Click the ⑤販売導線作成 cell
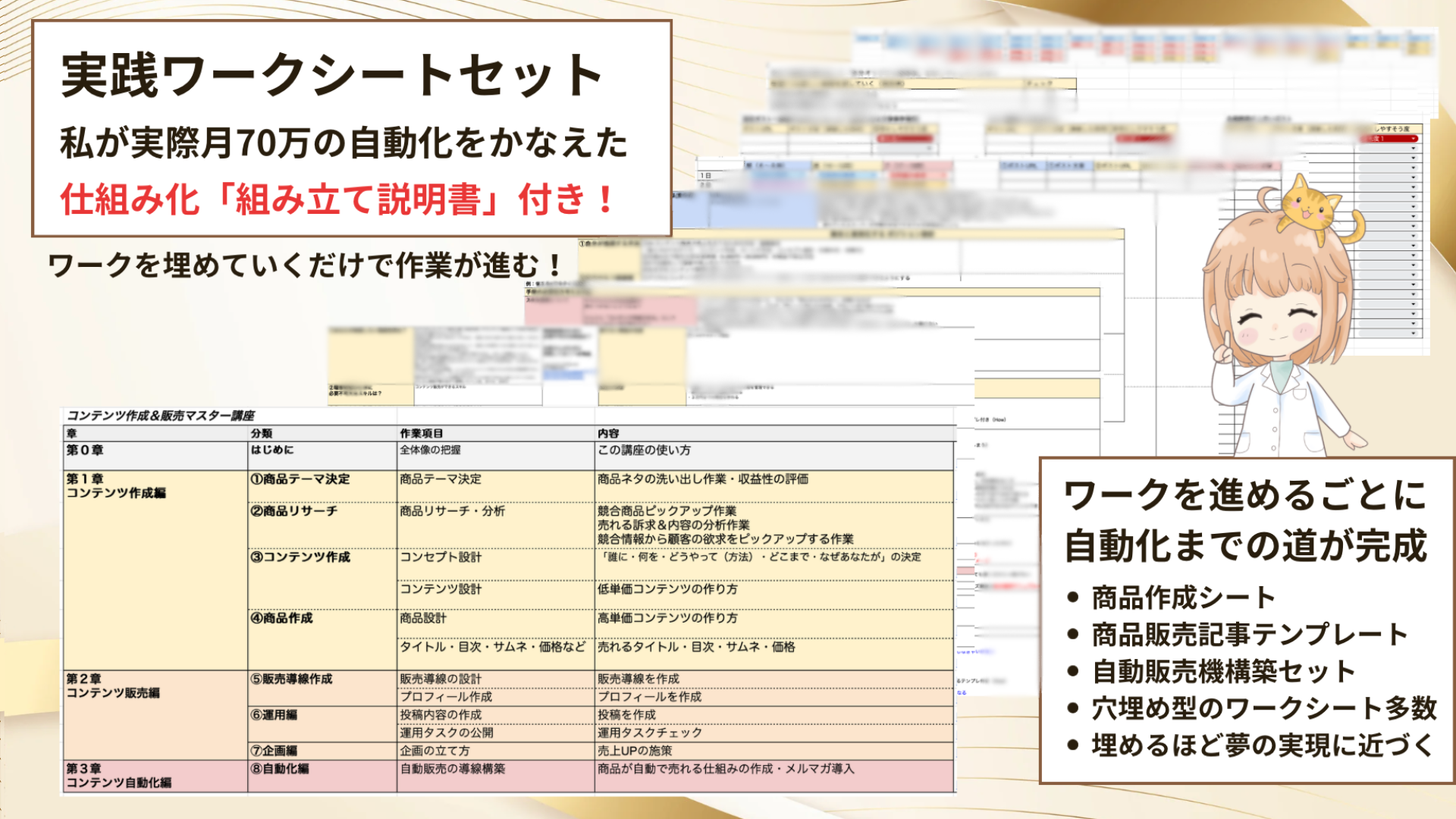The width and height of the screenshot is (1456, 819). [x=292, y=679]
